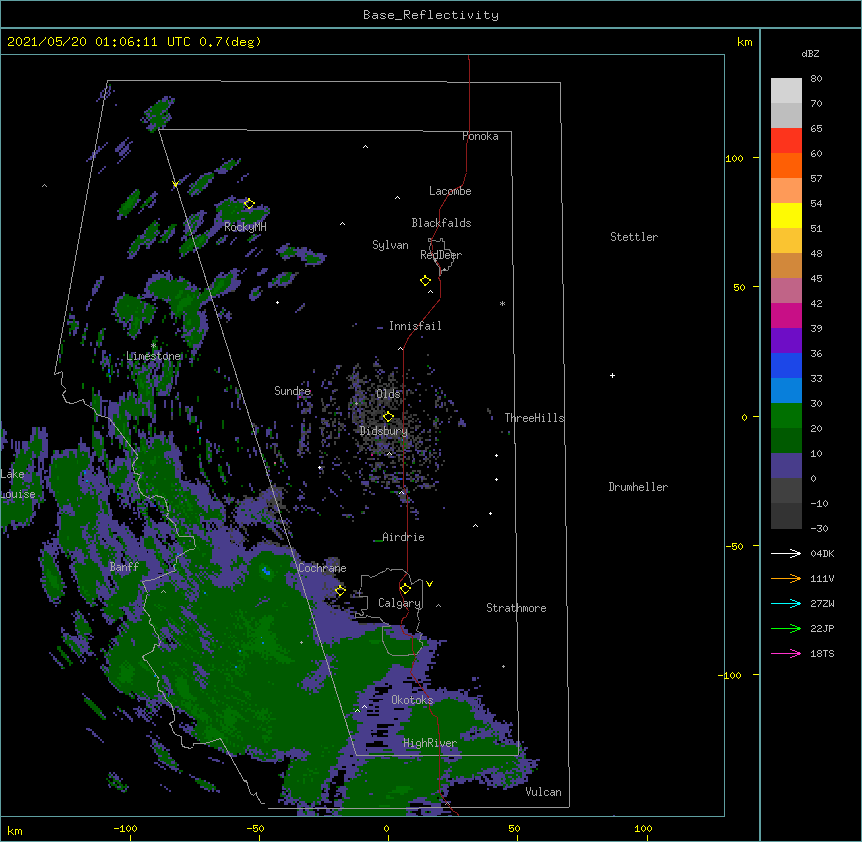Image resolution: width=862 pixels, height=842 pixels.
Task: Click the white star marker near Limestone
Action: tap(154, 346)
